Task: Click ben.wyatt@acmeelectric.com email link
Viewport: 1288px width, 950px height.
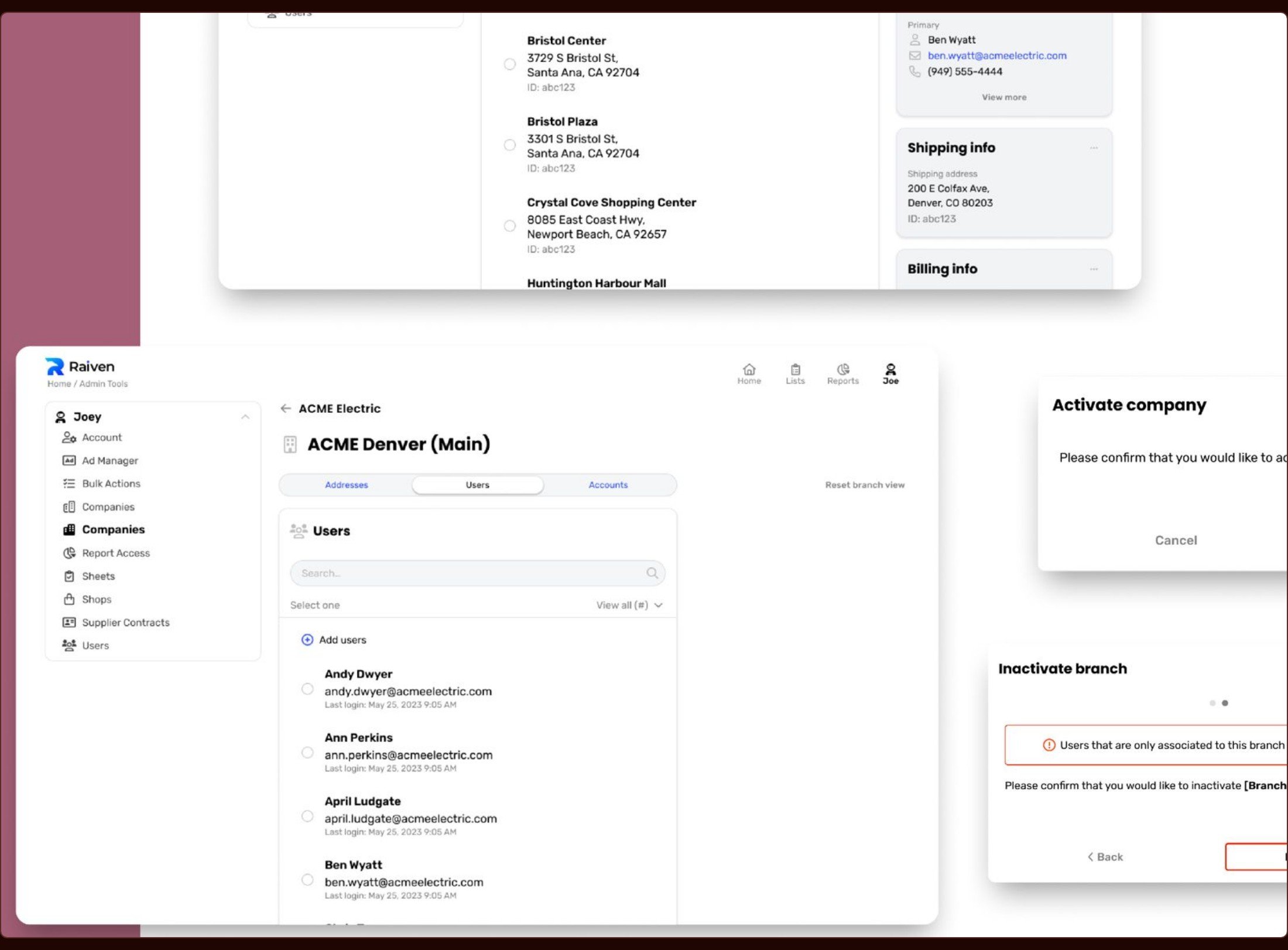Action: tap(996, 56)
